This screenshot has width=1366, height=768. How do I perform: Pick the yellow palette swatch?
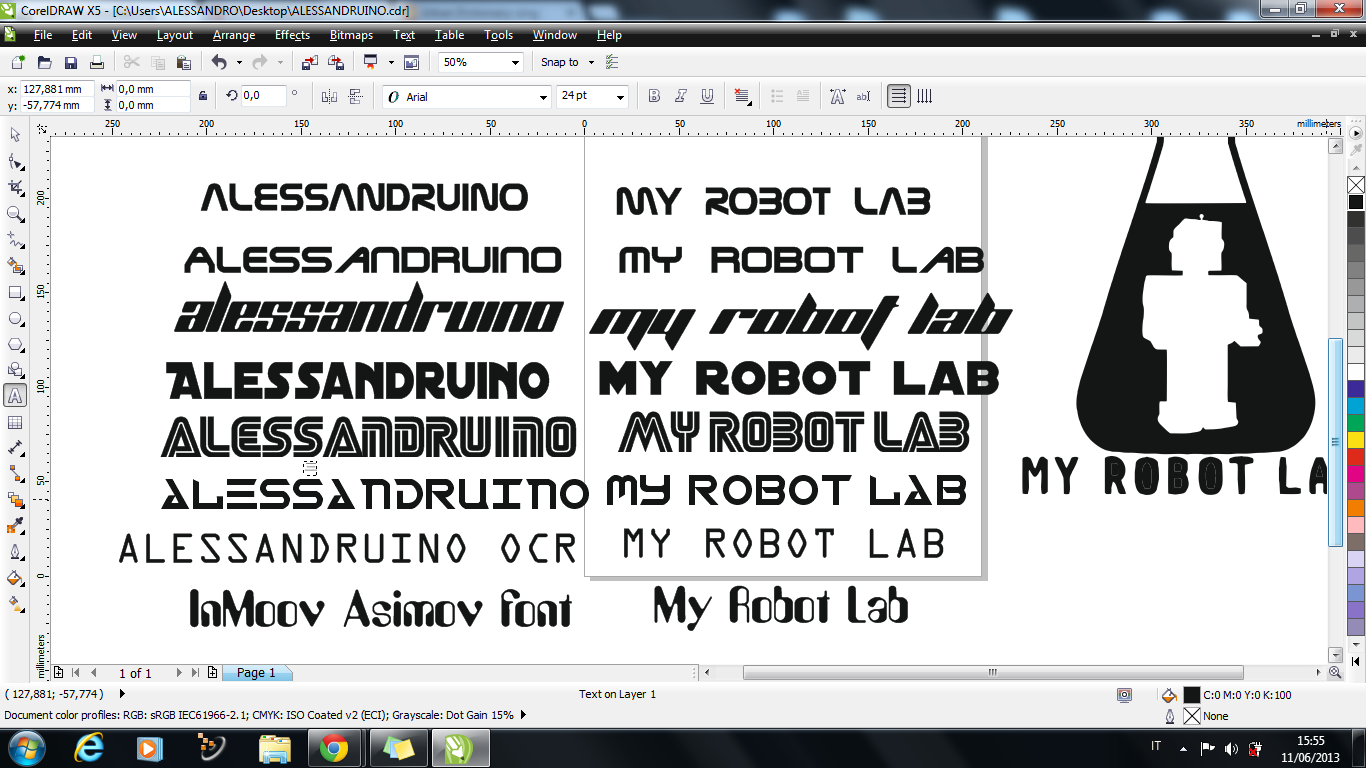click(1356, 439)
